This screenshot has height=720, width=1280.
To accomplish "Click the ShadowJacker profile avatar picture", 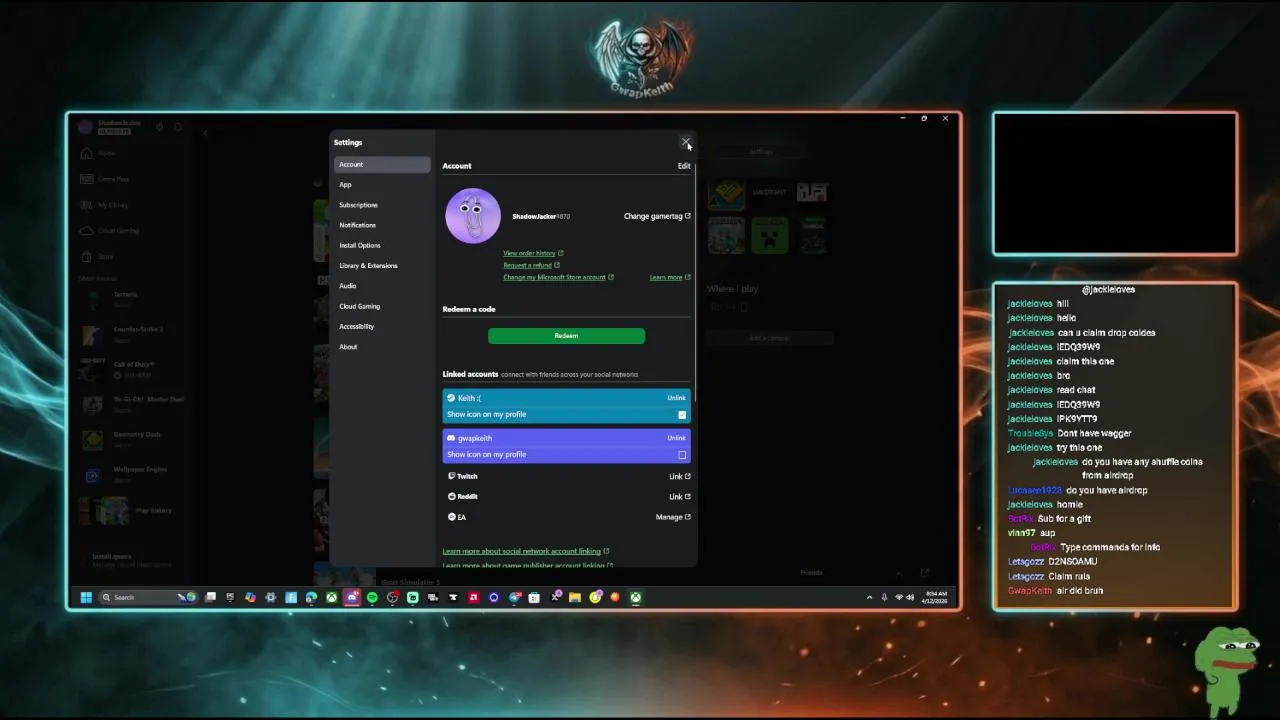I will click(x=473, y=215).
